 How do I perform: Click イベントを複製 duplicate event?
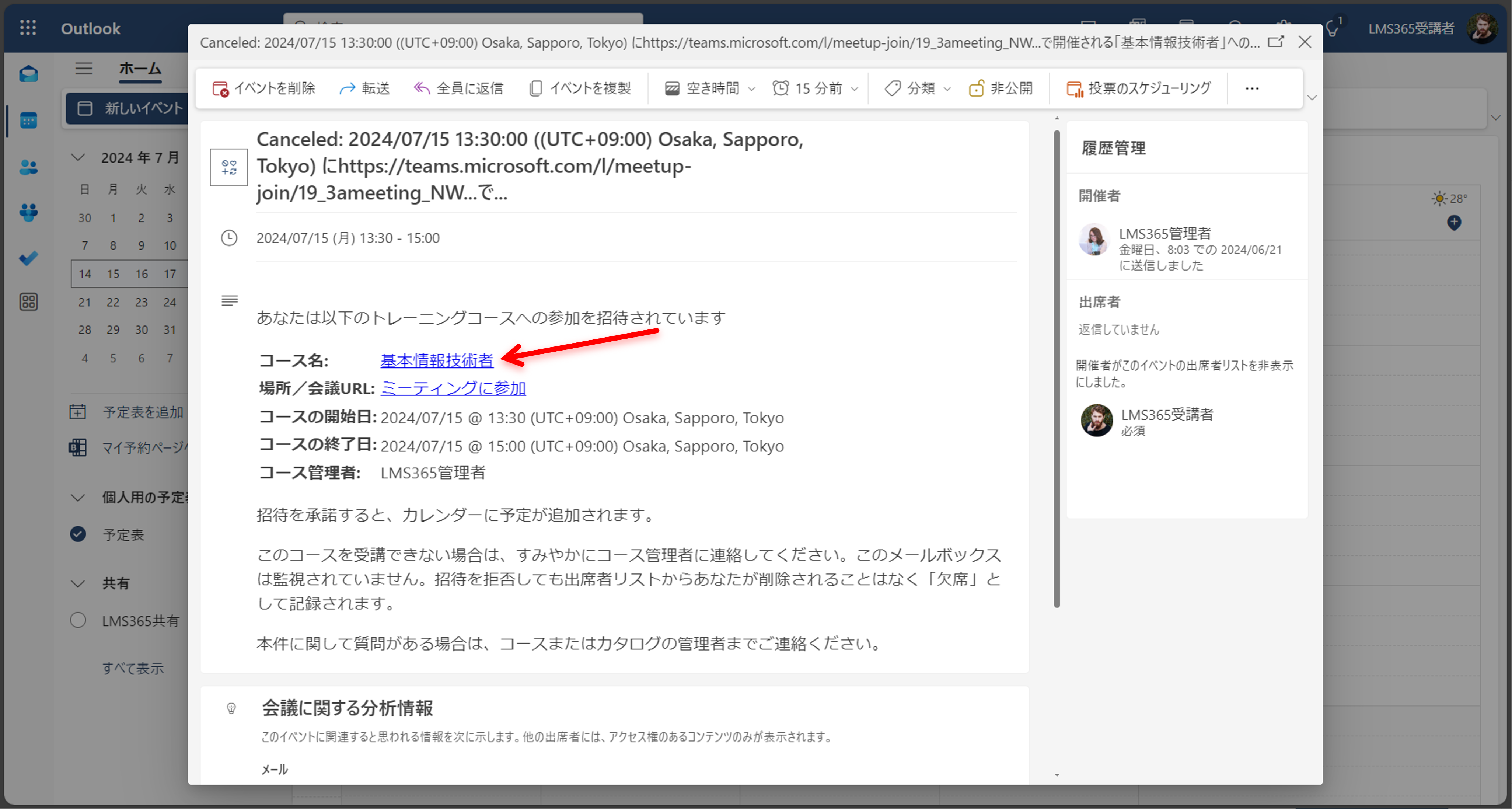click(x=580, y=88)
